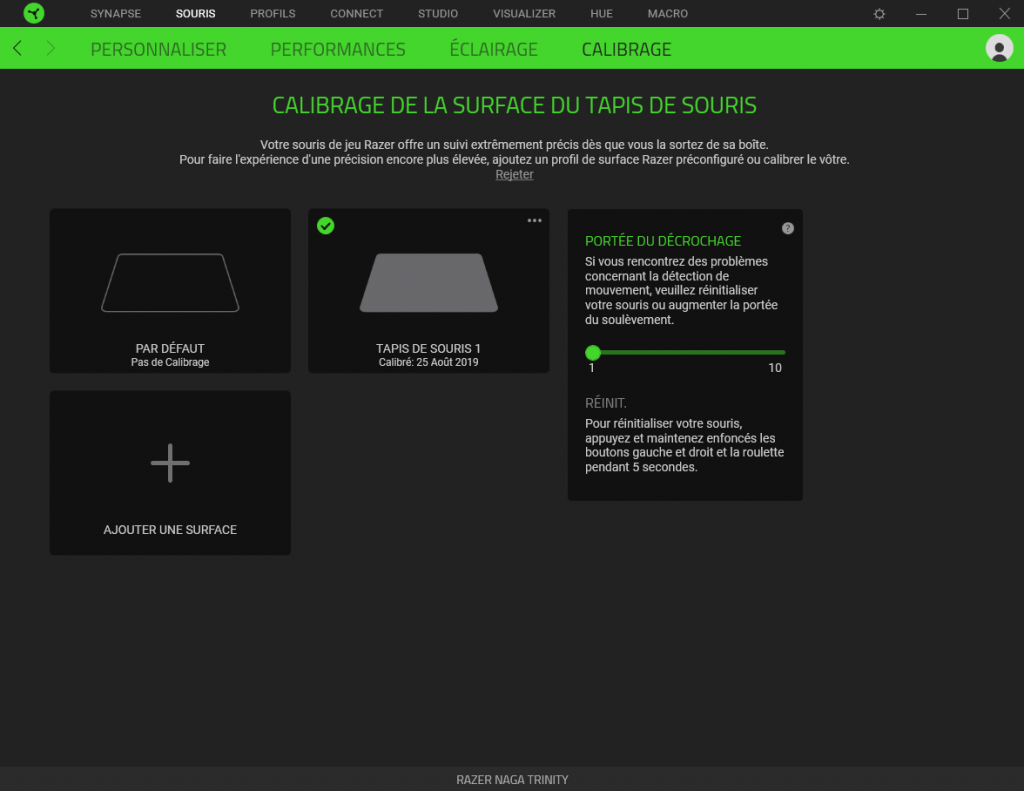Select the SOURIS top tab
The height and width of the screenshot is (791, 1024).
click(x=195, y=14)
